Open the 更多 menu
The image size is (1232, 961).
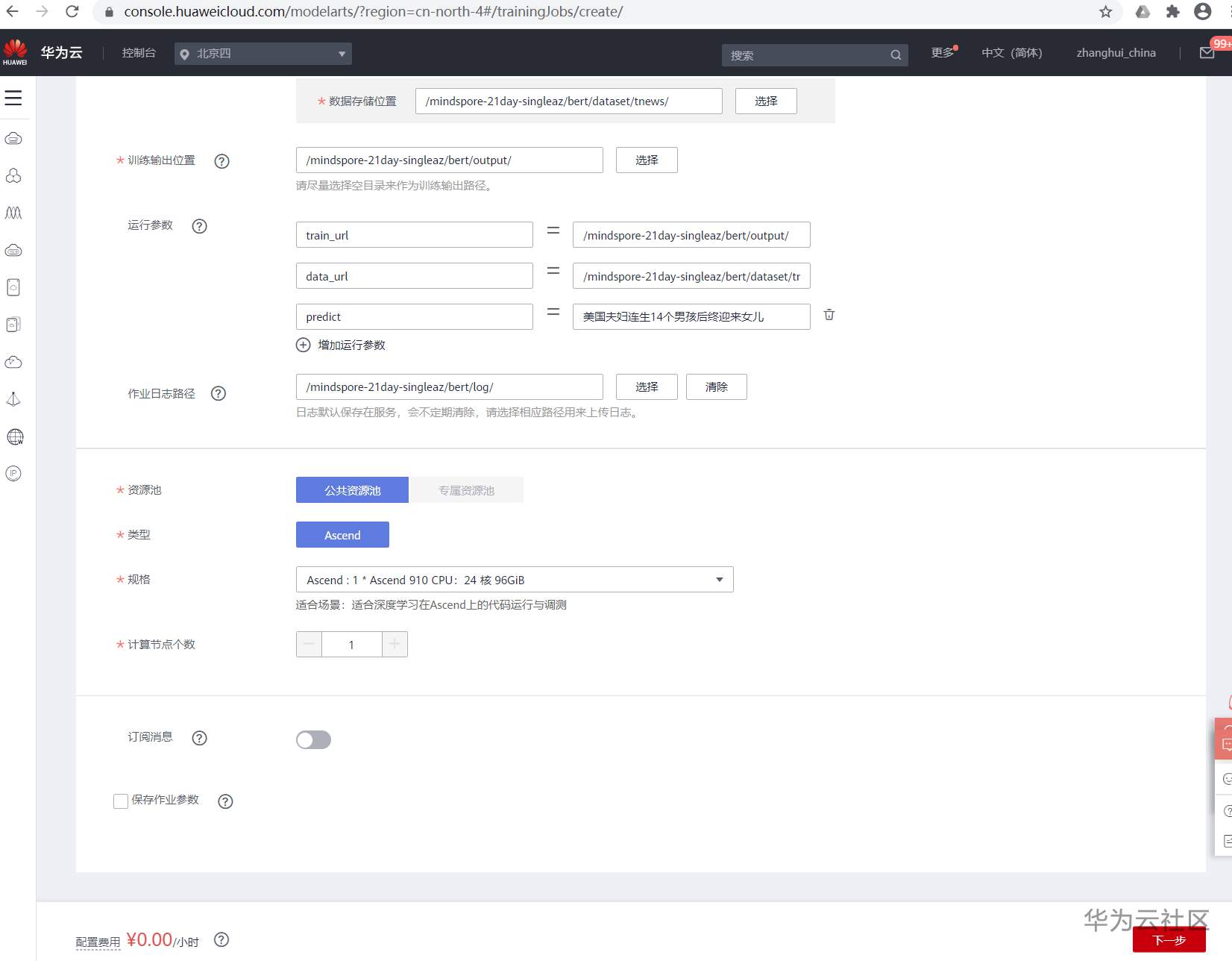coord(943,53)
